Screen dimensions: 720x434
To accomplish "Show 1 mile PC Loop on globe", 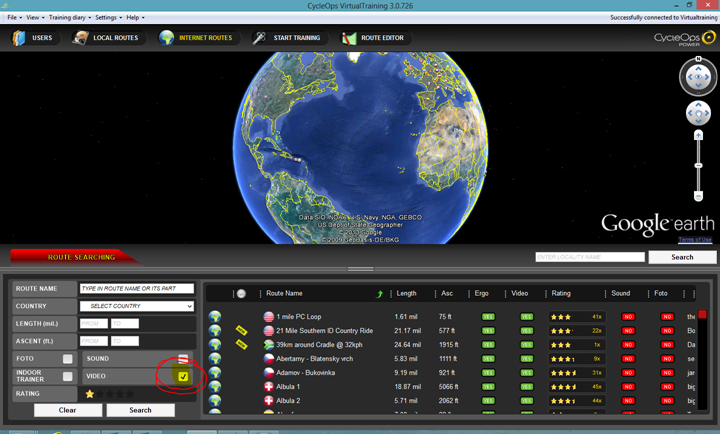I will [x=215, y=316].
